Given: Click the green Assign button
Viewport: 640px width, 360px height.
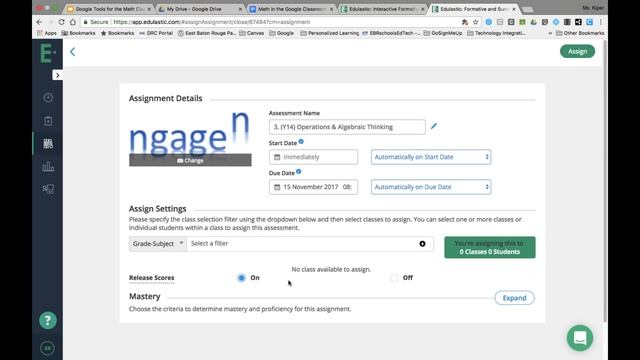Looking at the screenshot, I should pos(577,51).
